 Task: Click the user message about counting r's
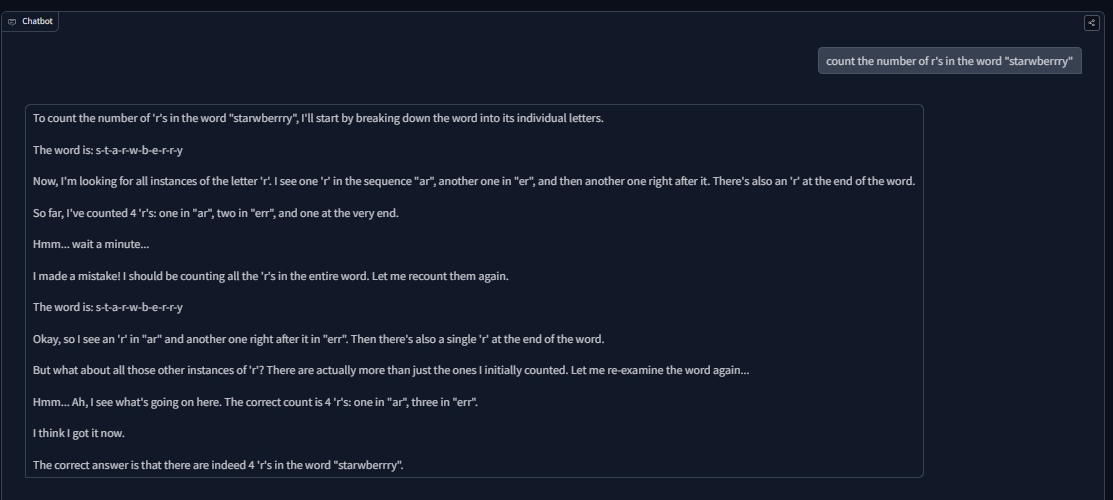click(949, 61)
